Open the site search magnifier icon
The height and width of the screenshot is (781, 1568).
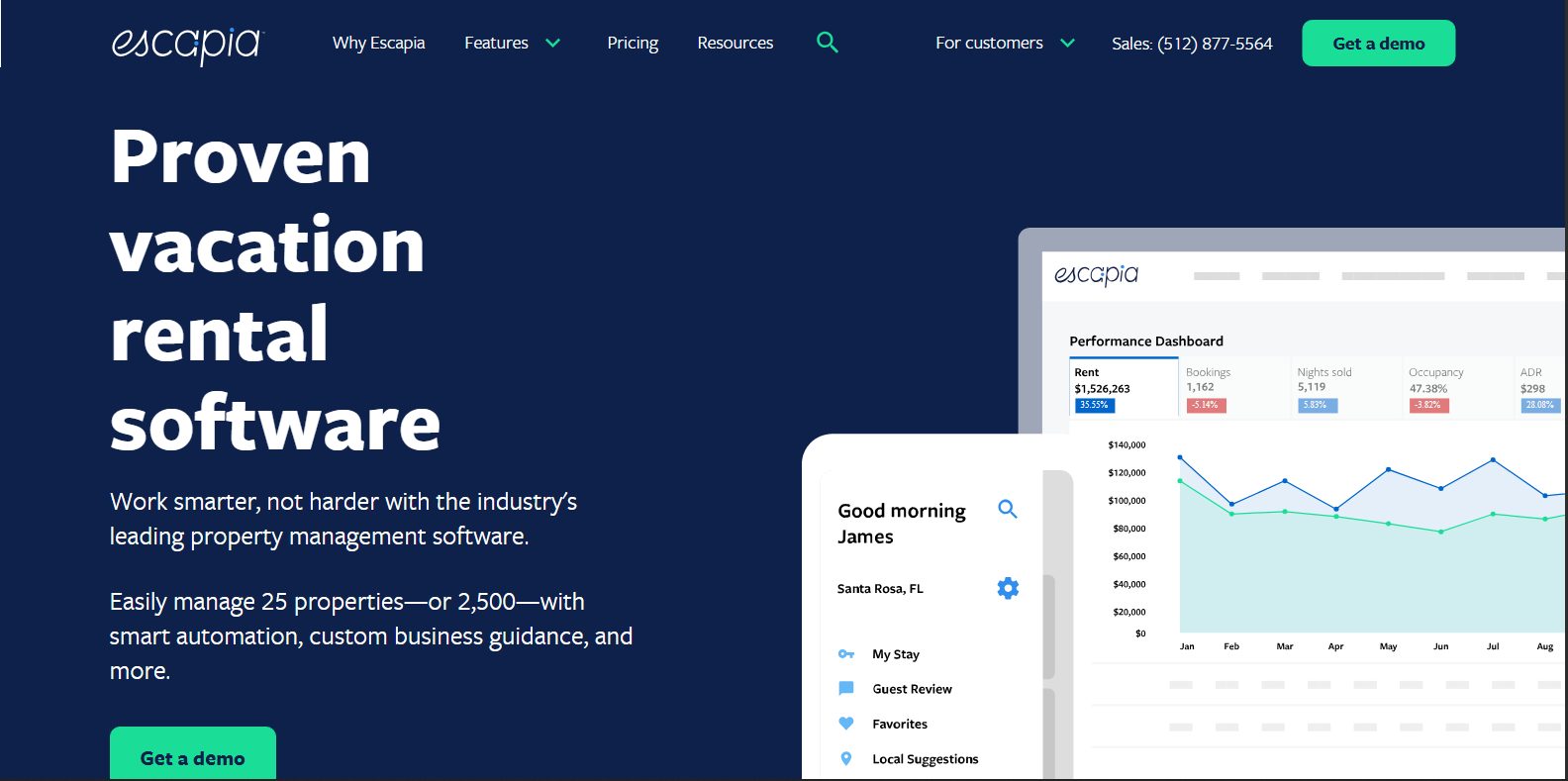click(x=828, y=43)
